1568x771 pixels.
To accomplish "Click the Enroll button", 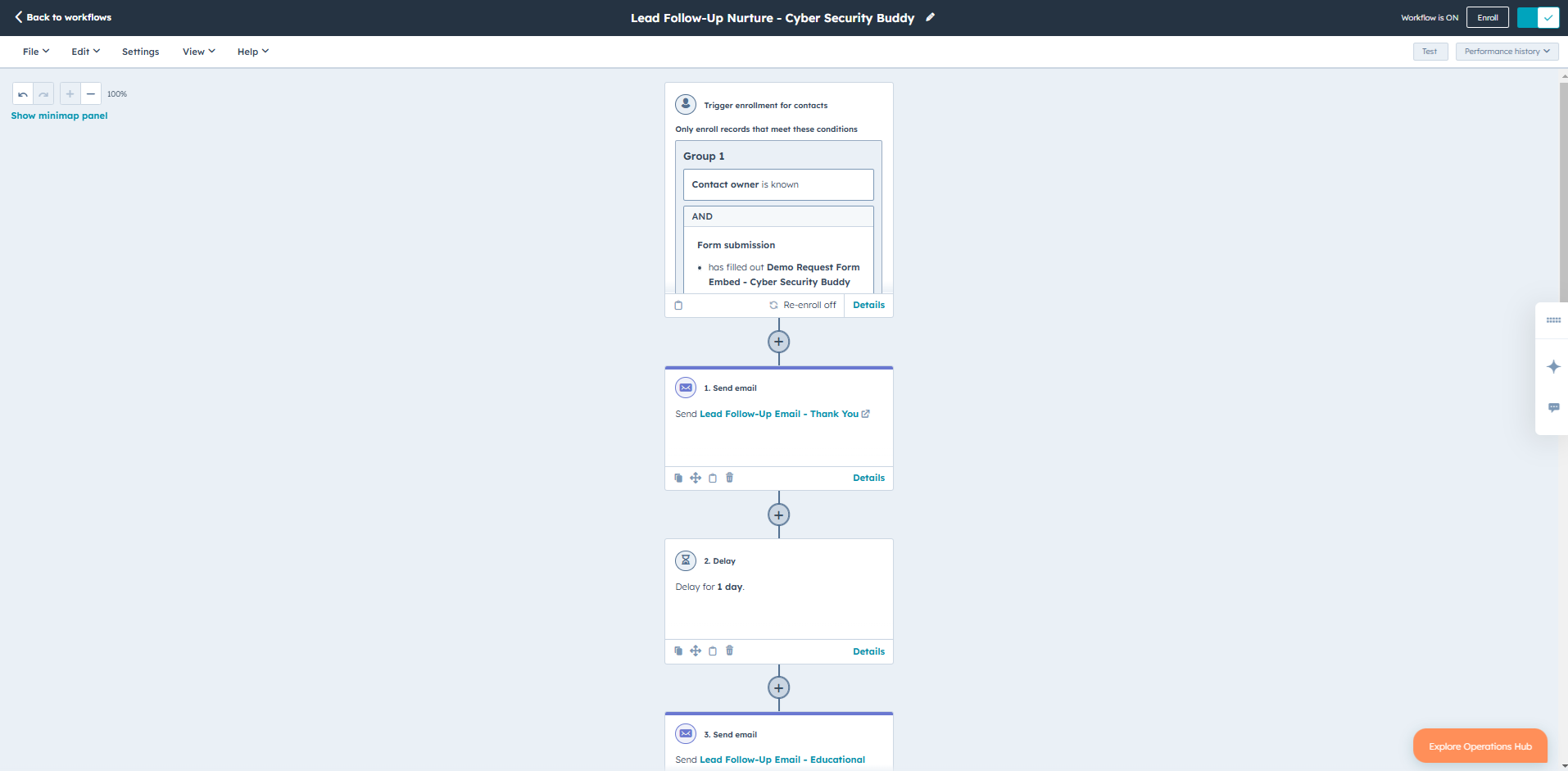I will pyautogui.click(x=1488, y=17).
